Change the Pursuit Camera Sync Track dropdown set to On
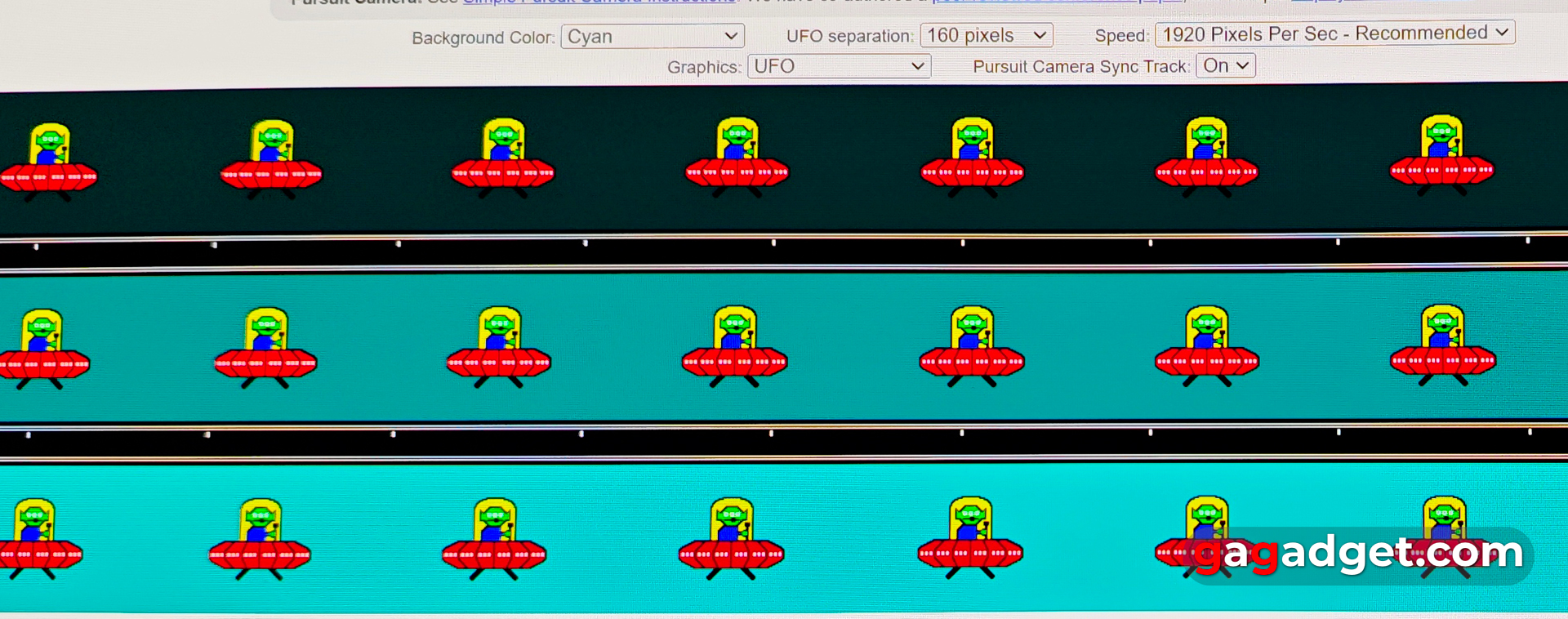The width and height of the screenshot is (1568, 619). point(1226,65)
